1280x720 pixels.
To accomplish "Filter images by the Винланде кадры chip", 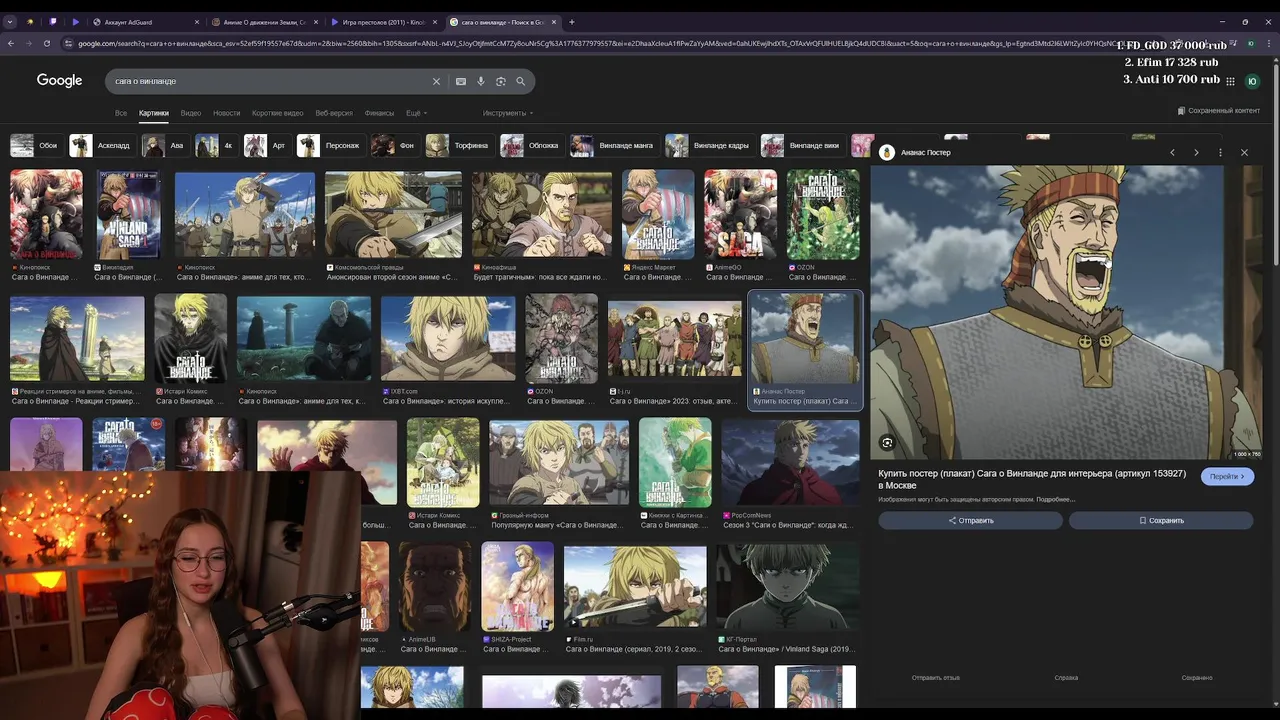I will point(709,146).
